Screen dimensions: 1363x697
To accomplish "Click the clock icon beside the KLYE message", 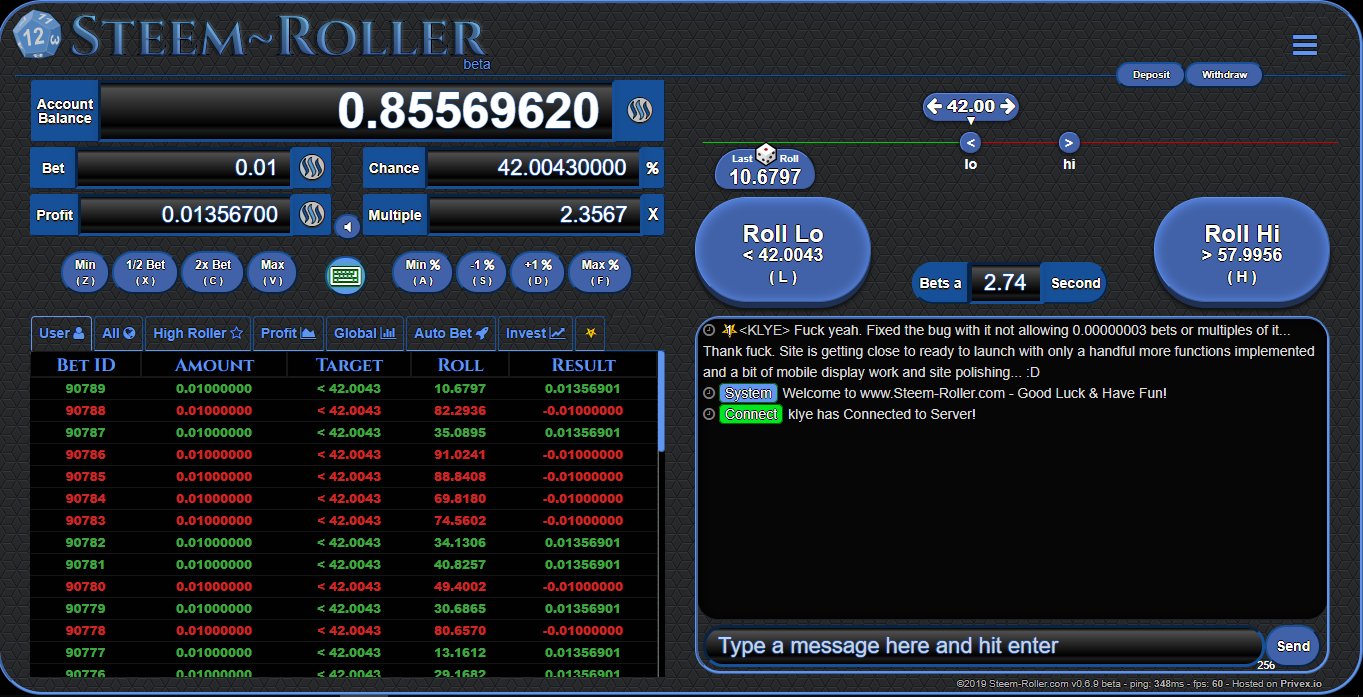I will 709,330.
